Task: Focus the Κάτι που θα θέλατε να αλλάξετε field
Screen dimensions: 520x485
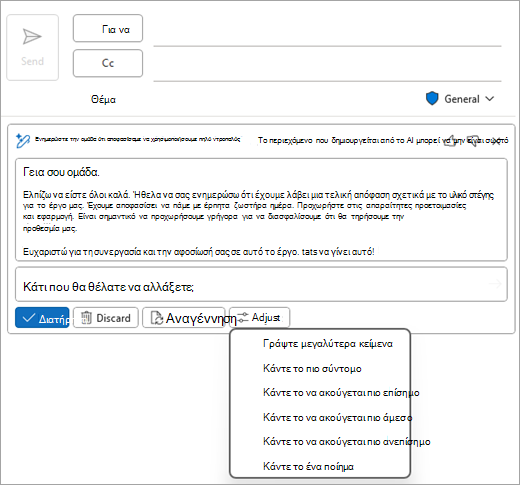Action: [x=261, y=284]
